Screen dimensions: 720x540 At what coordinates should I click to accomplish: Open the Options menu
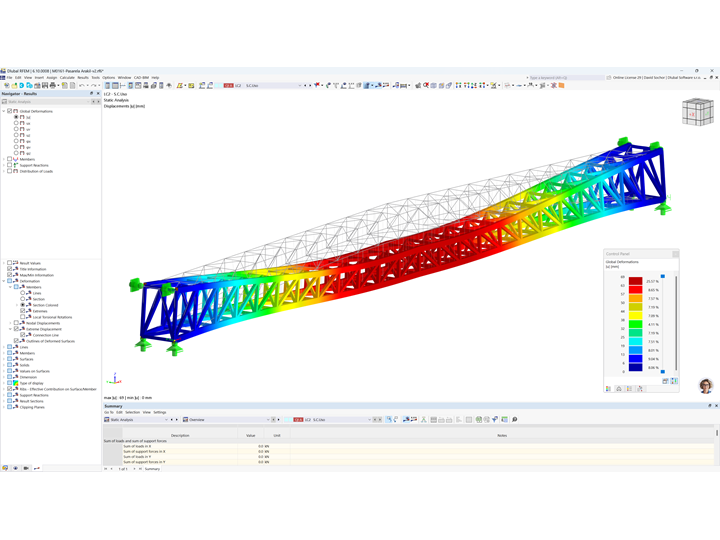108,78
